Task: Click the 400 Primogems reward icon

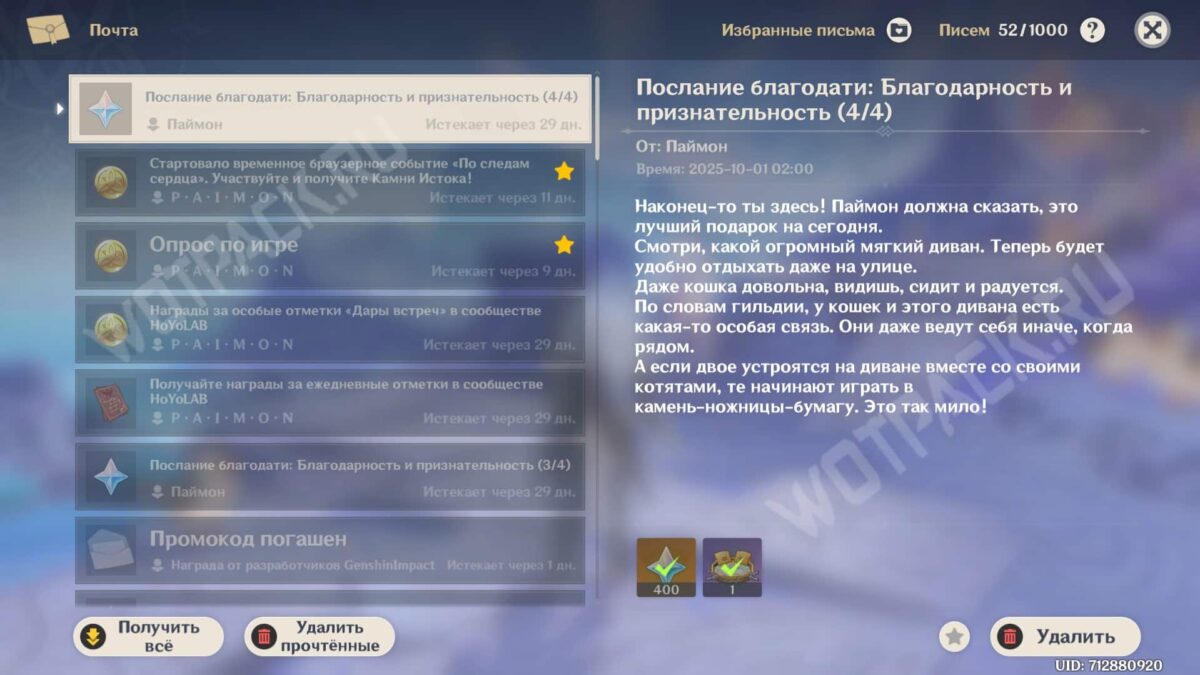Action: 666,567
